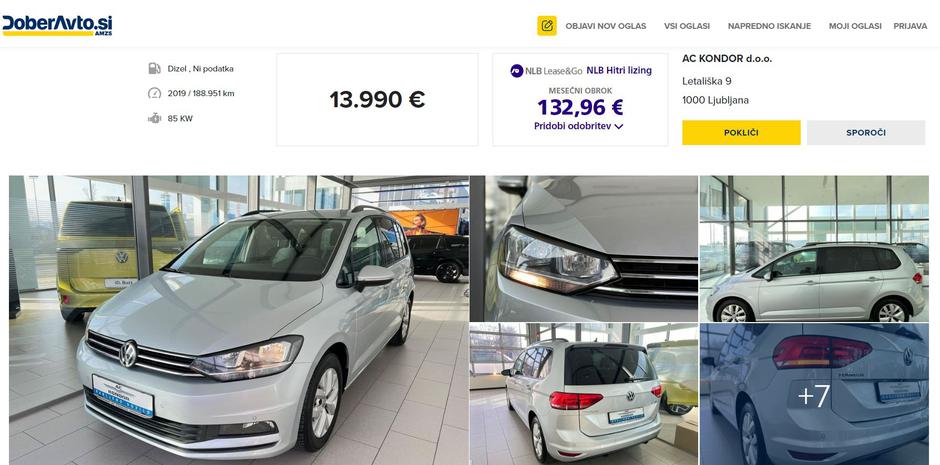Open the AC KONDOR d.o.o. dealer link
This screenshot has width=940, height=465.
click(727, 59)
